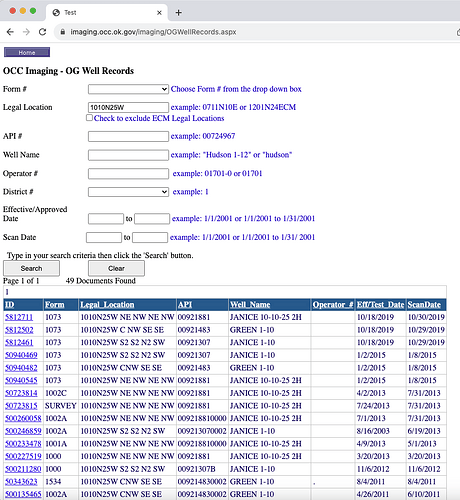Open document ID 50723814
This screenshot has width=460, height=500.
pyautogui.click(x=21, y=393)
